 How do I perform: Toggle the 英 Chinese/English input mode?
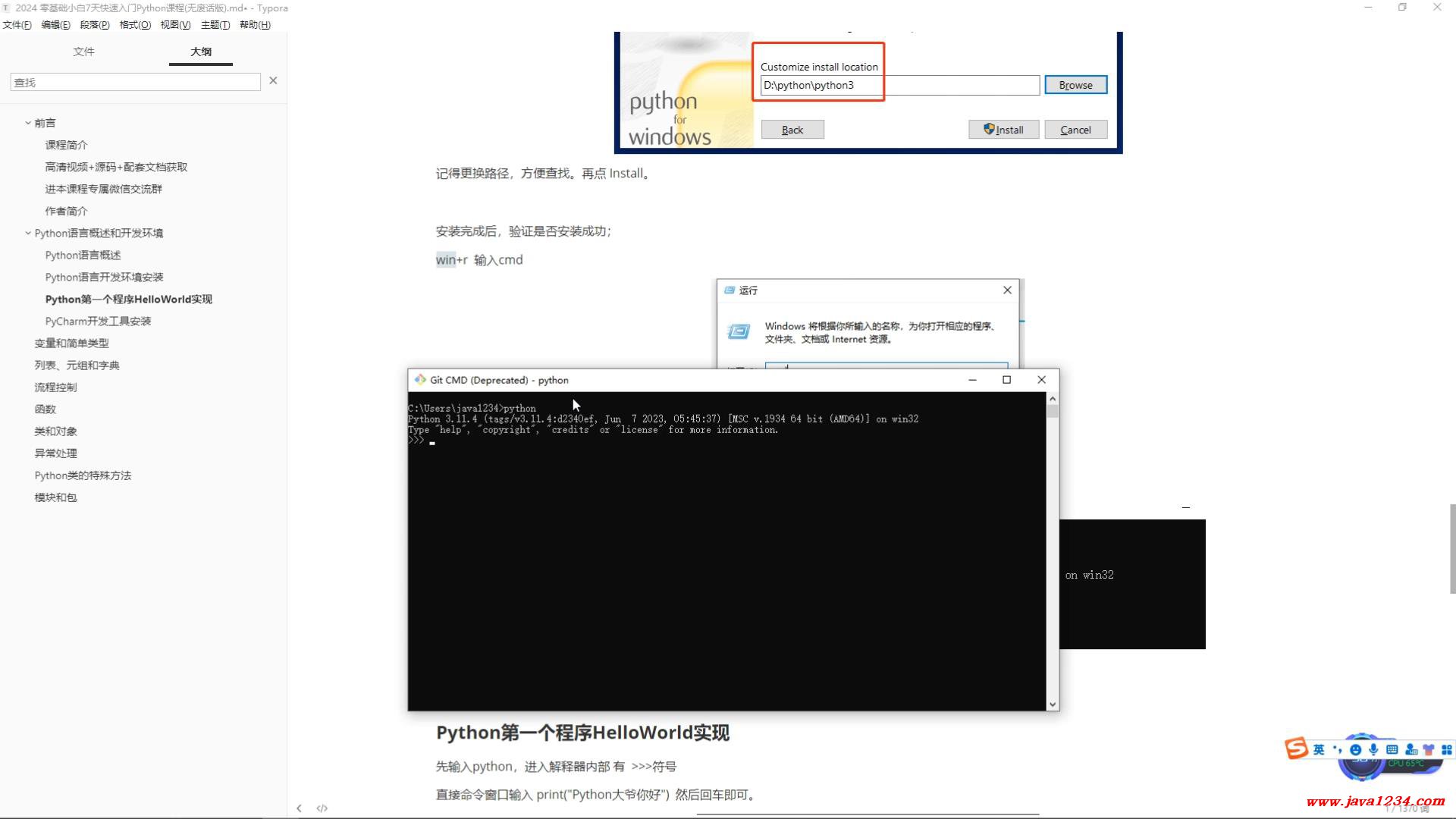pos(1319,749)
